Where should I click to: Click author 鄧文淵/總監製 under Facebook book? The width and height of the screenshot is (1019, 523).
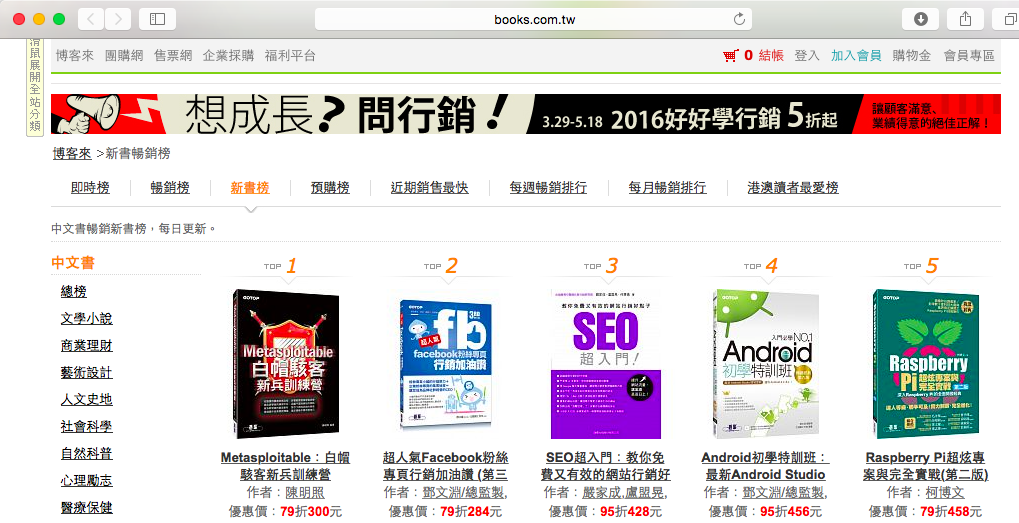pos(465,493)
